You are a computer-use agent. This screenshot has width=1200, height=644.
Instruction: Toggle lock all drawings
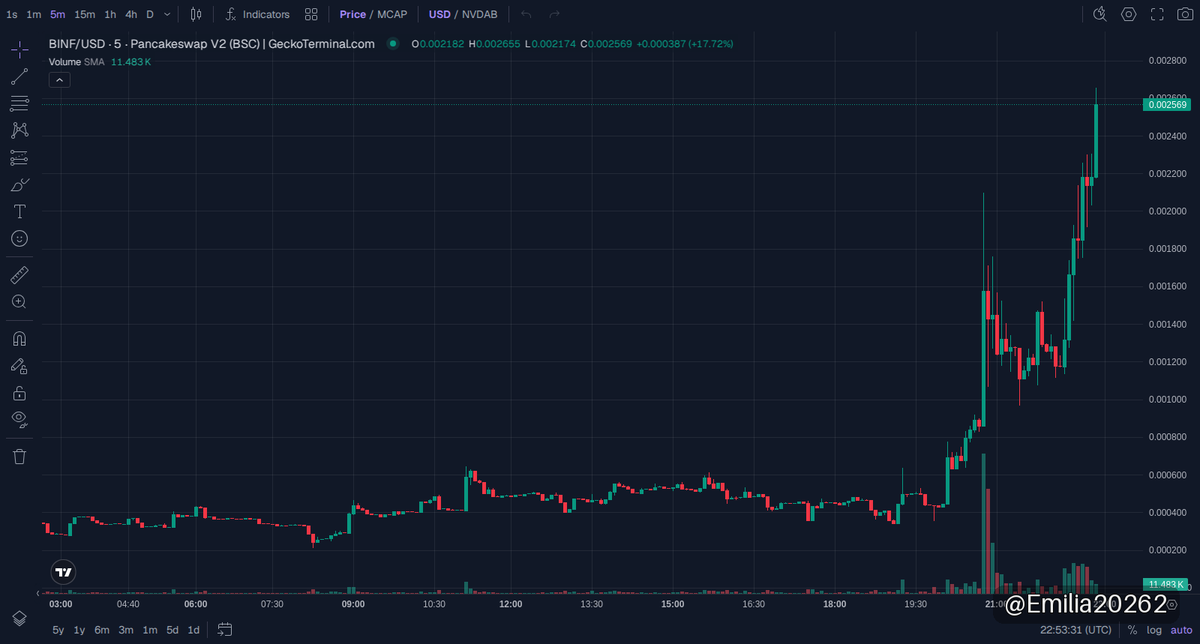(19, 393)
